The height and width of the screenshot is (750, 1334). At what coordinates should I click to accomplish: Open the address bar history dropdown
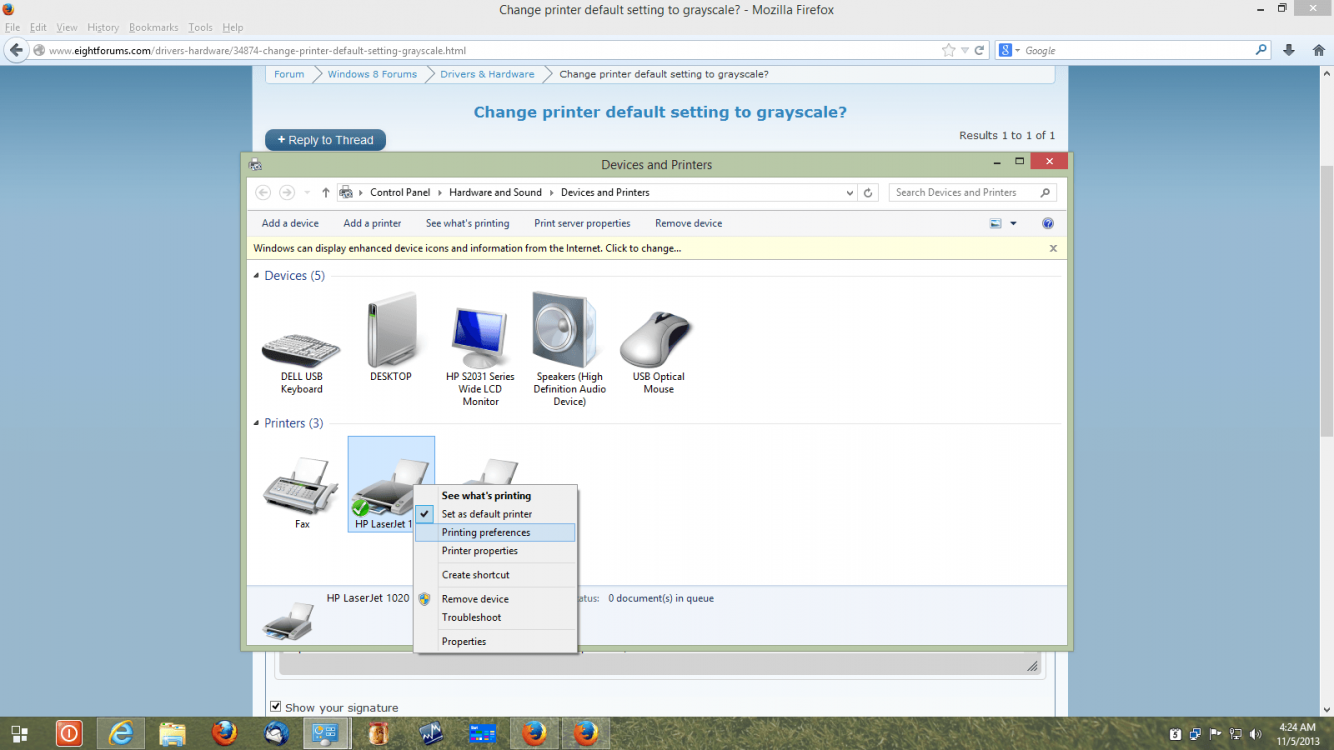pyautogui.click(x=850, y=193)
